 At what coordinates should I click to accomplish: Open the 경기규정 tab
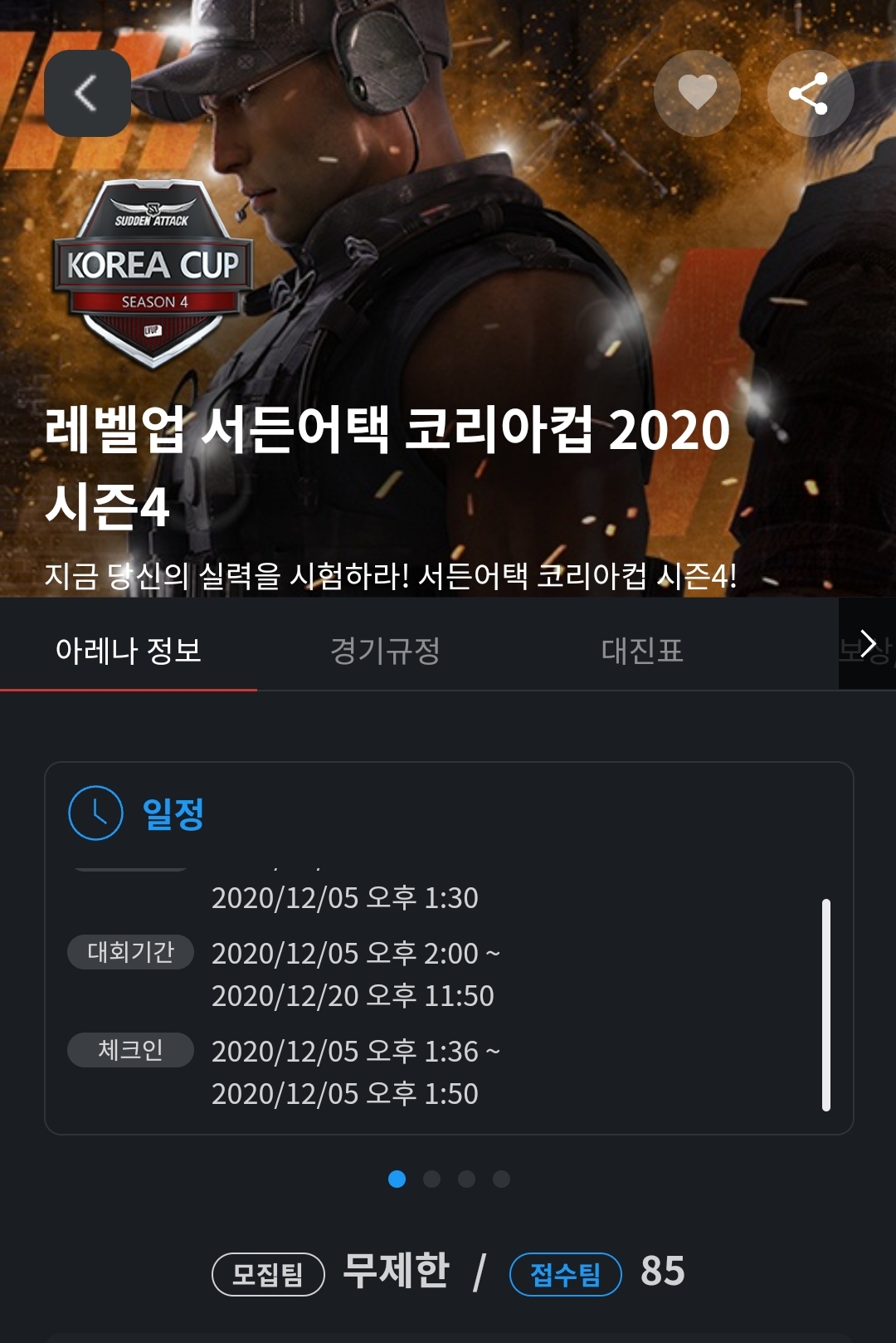tap(385, 650)
